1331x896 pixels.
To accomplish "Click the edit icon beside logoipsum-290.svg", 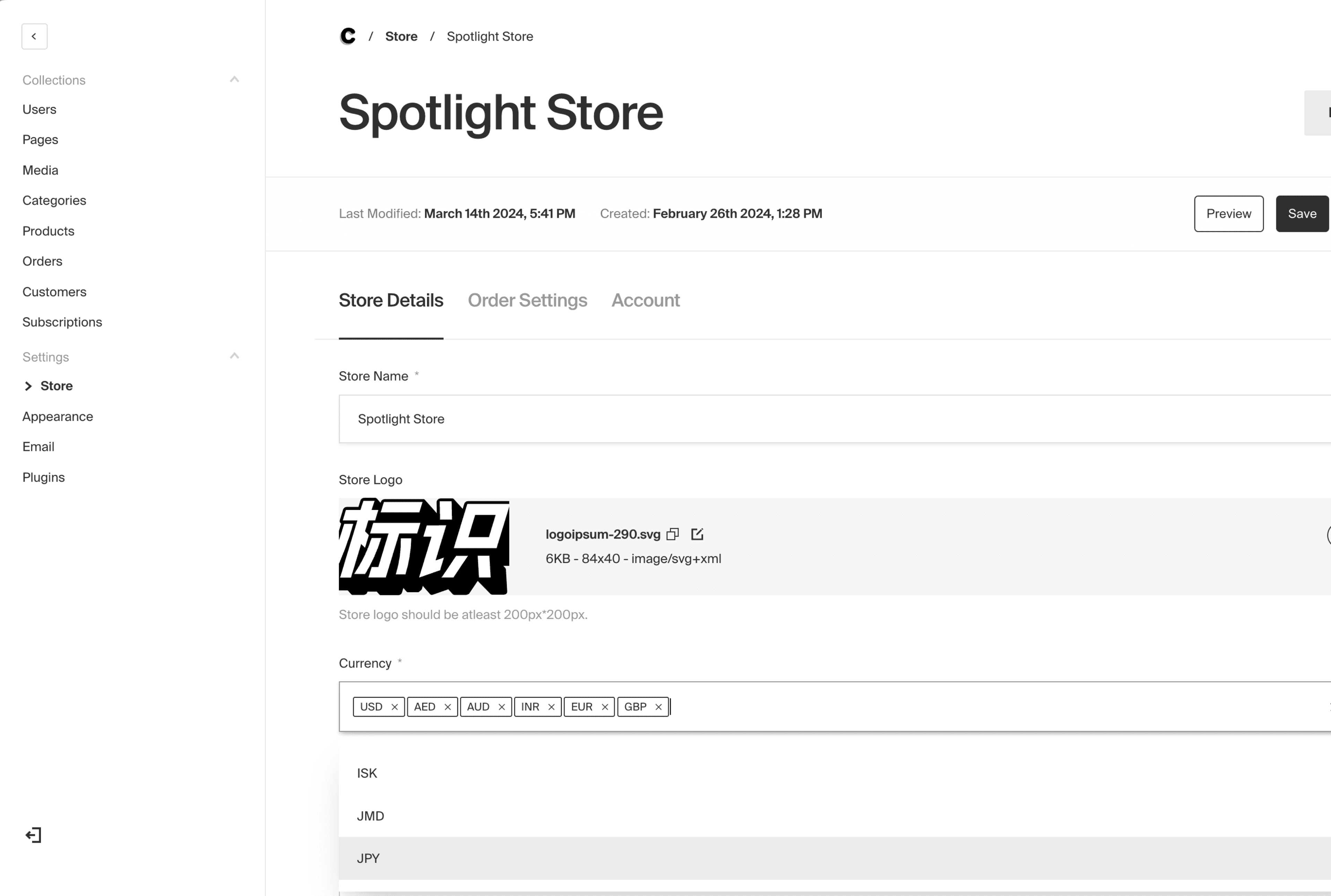I will (697, 534).
